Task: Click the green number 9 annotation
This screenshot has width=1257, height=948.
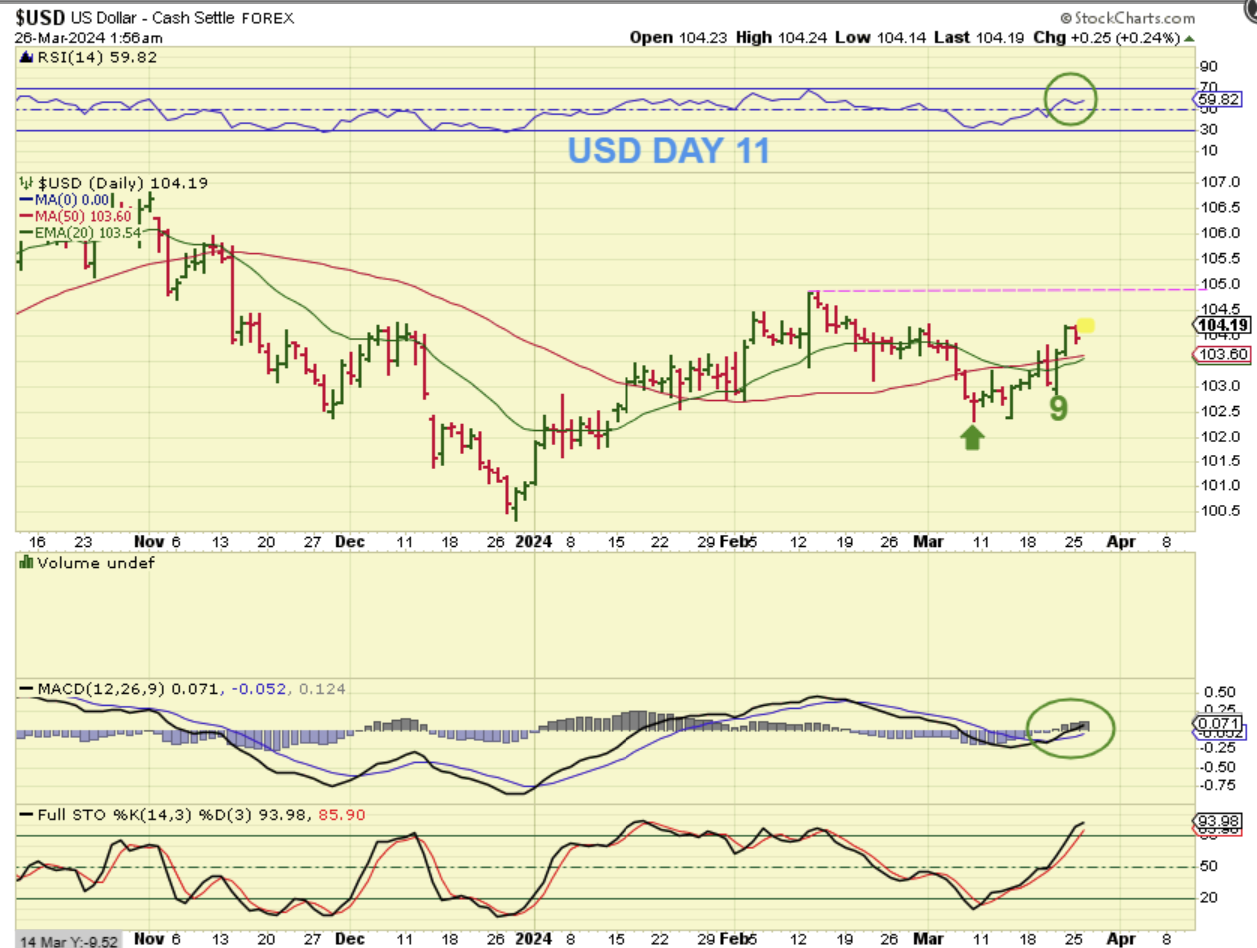Action: [1058, 407]
